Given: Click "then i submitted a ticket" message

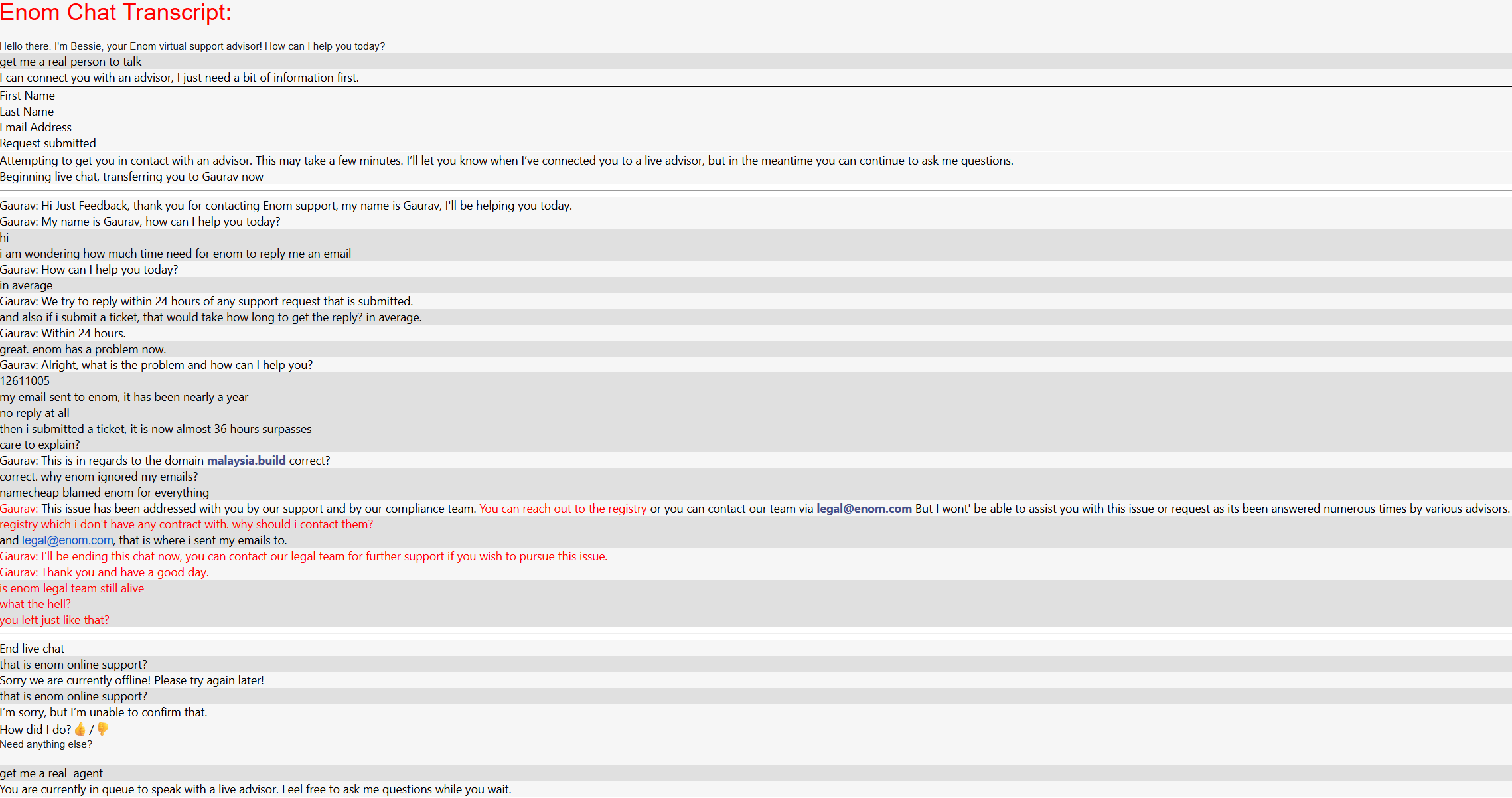Looking at the screenshot, I should tap(156, 429).
